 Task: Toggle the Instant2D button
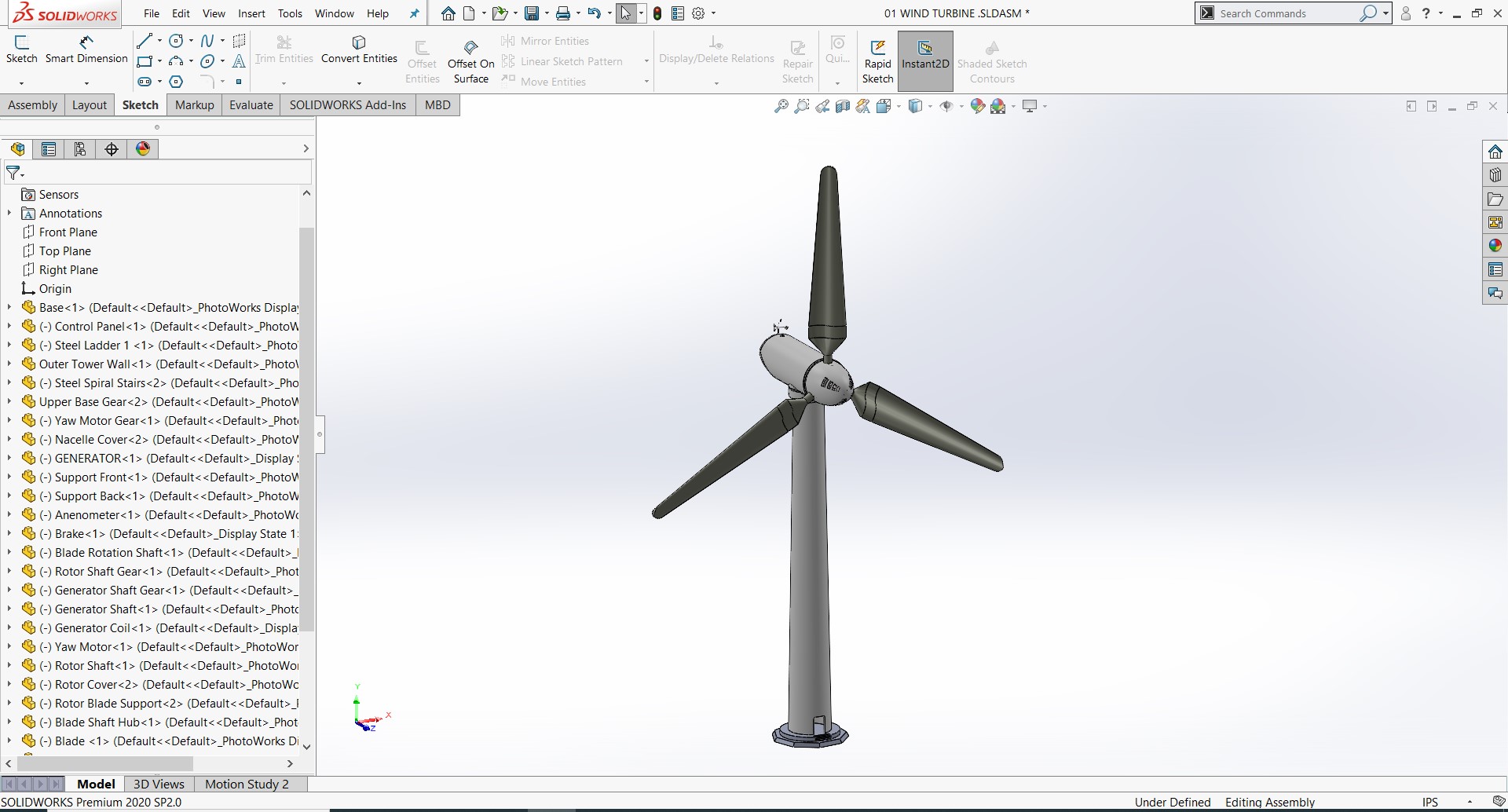pos(925,60)
